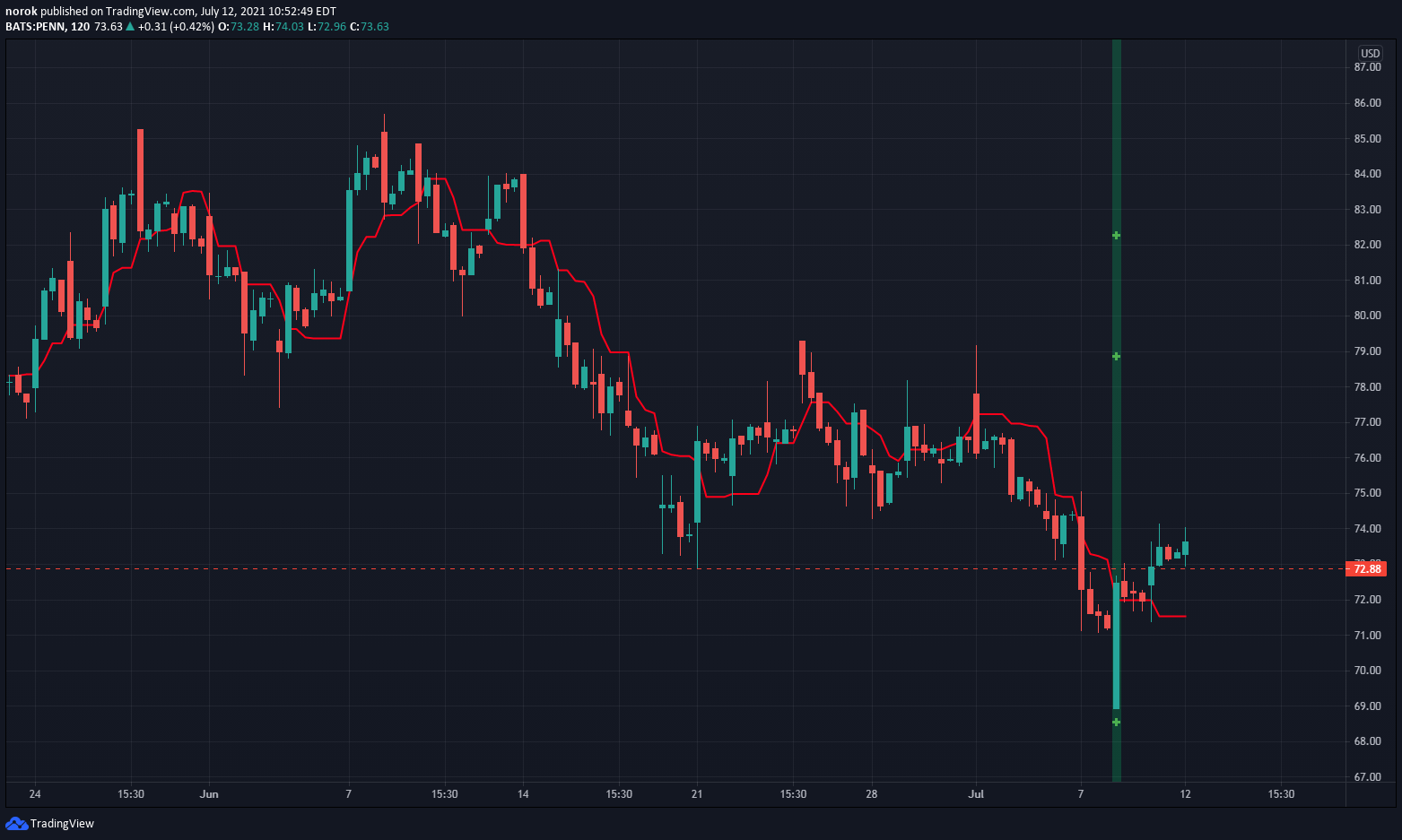This screenshot has height=840, width=1402.
Task: Click the L:72.96 low value
Action: pos(327,27)
